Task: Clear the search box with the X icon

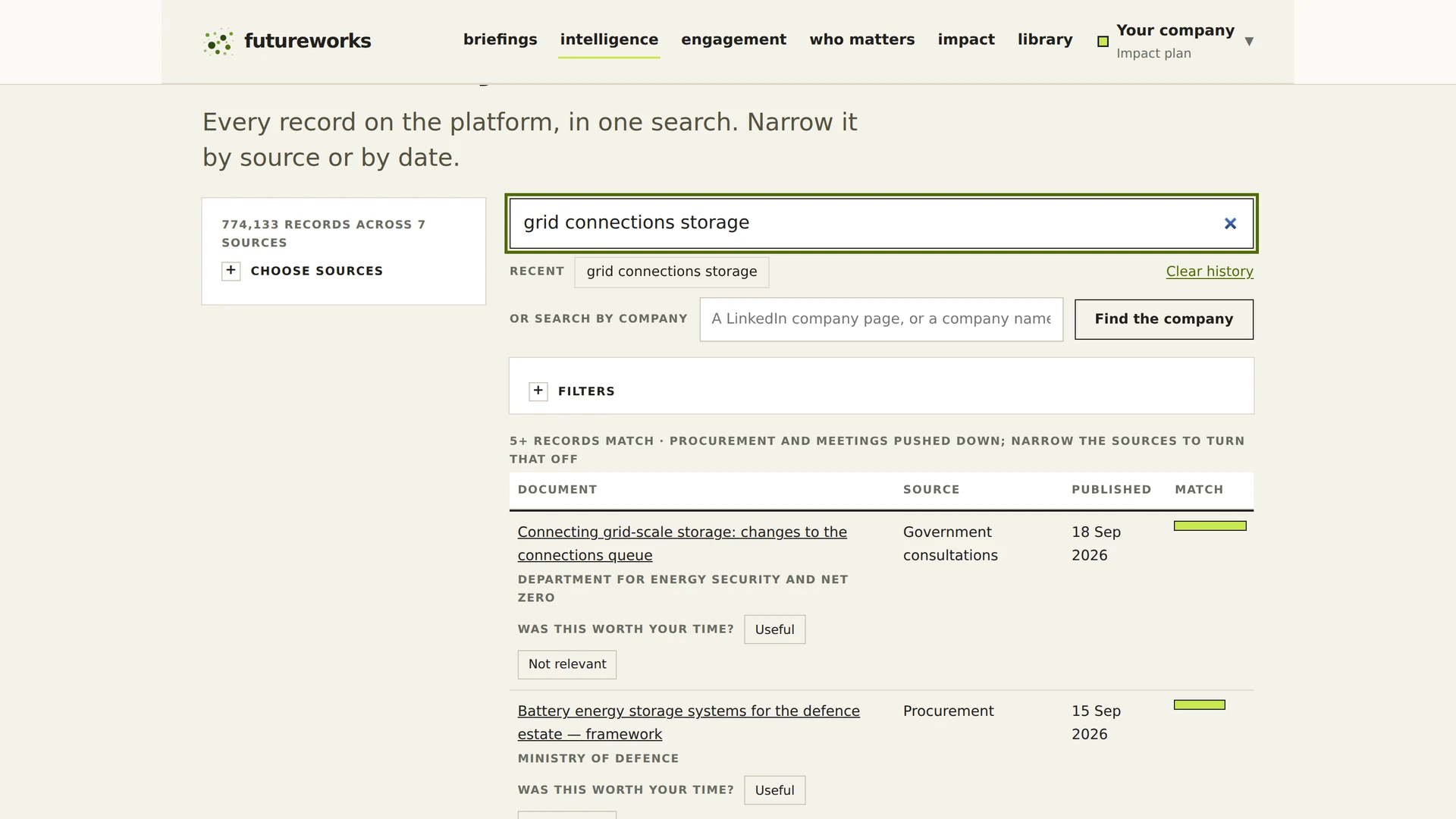Action: pos(1230,224)
